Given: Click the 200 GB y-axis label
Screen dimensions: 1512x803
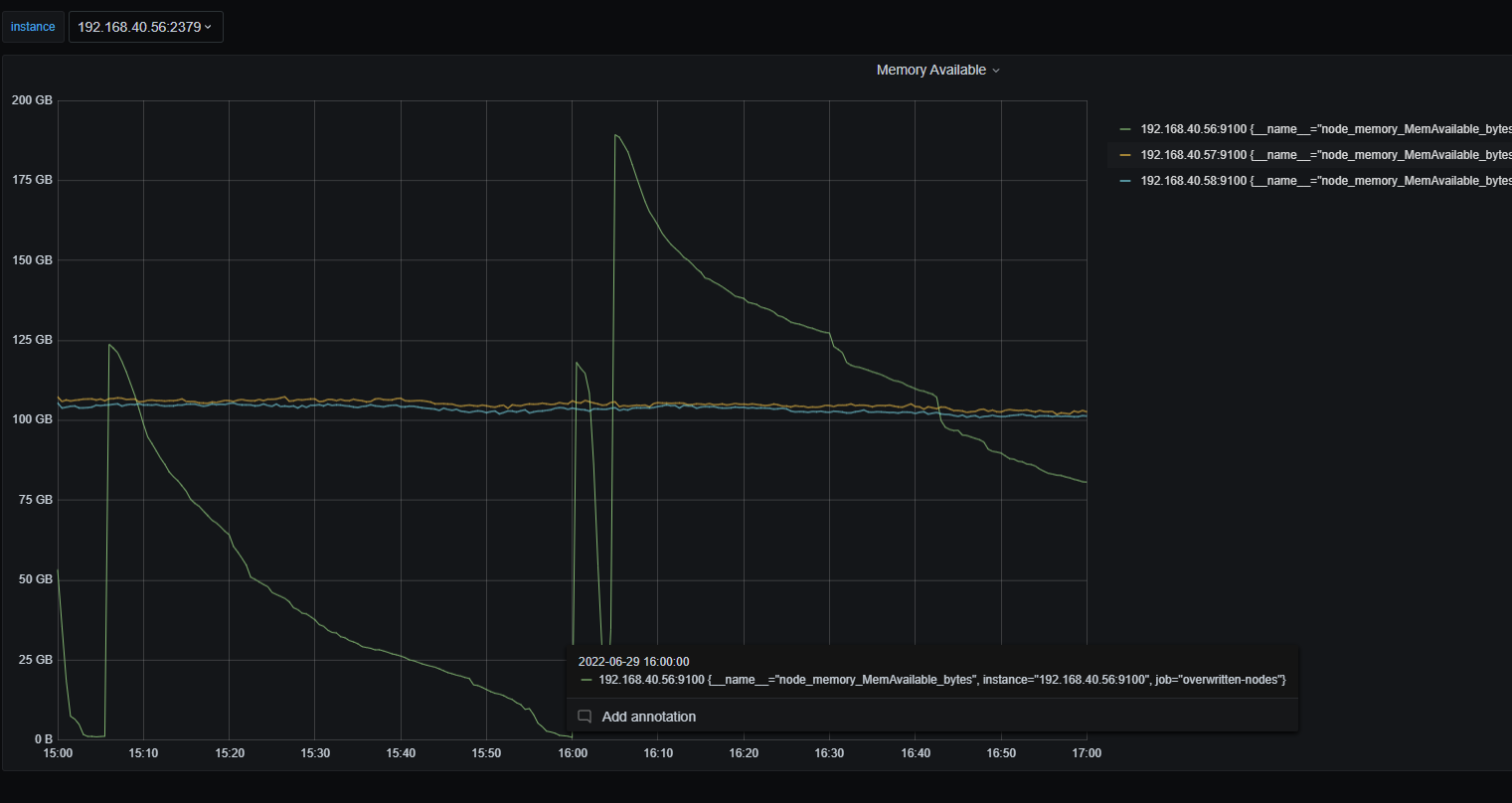Looking at the screenshot, I should (32, 100).
